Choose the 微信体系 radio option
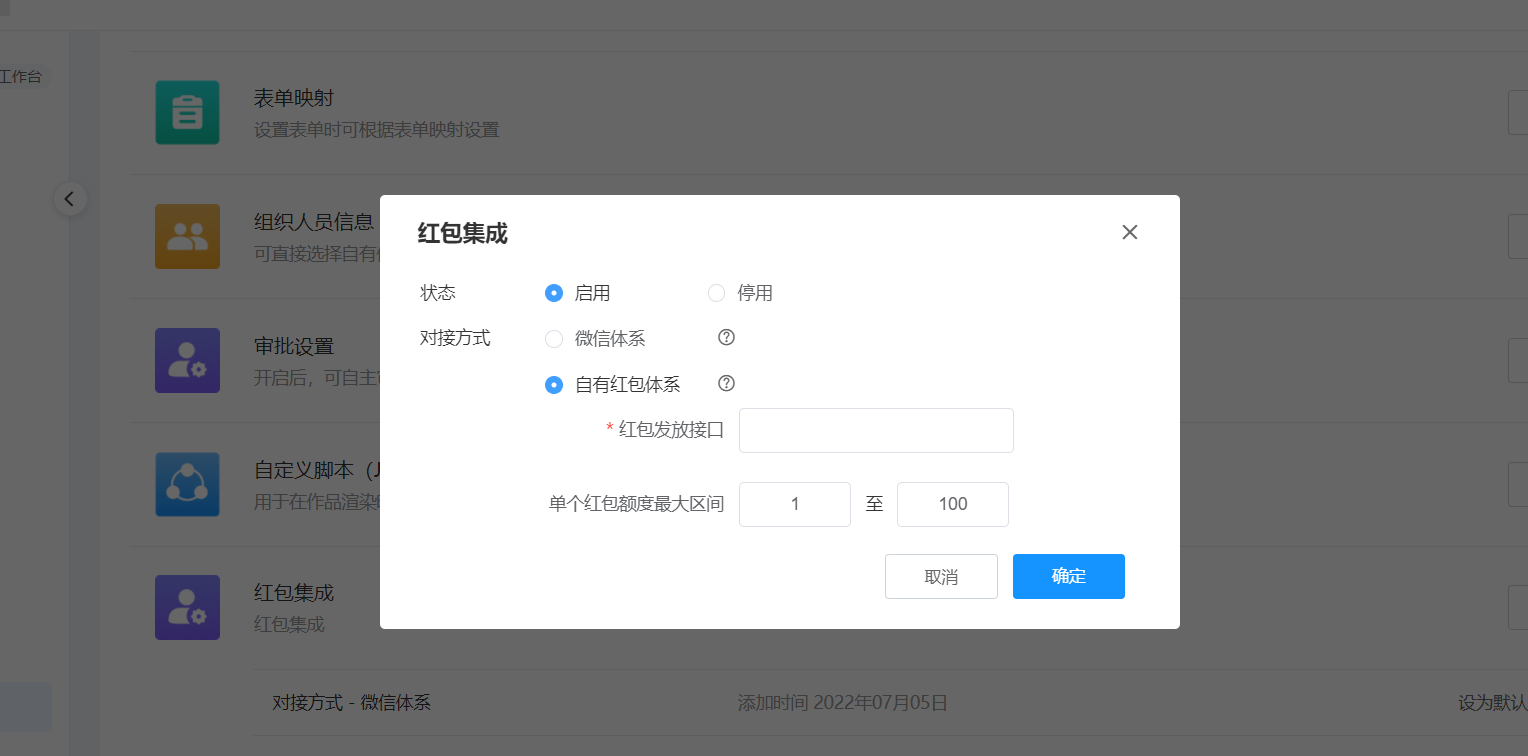The width and height of the screenshot is (1528, 756). pyautogui.click(x=554, y=339)
